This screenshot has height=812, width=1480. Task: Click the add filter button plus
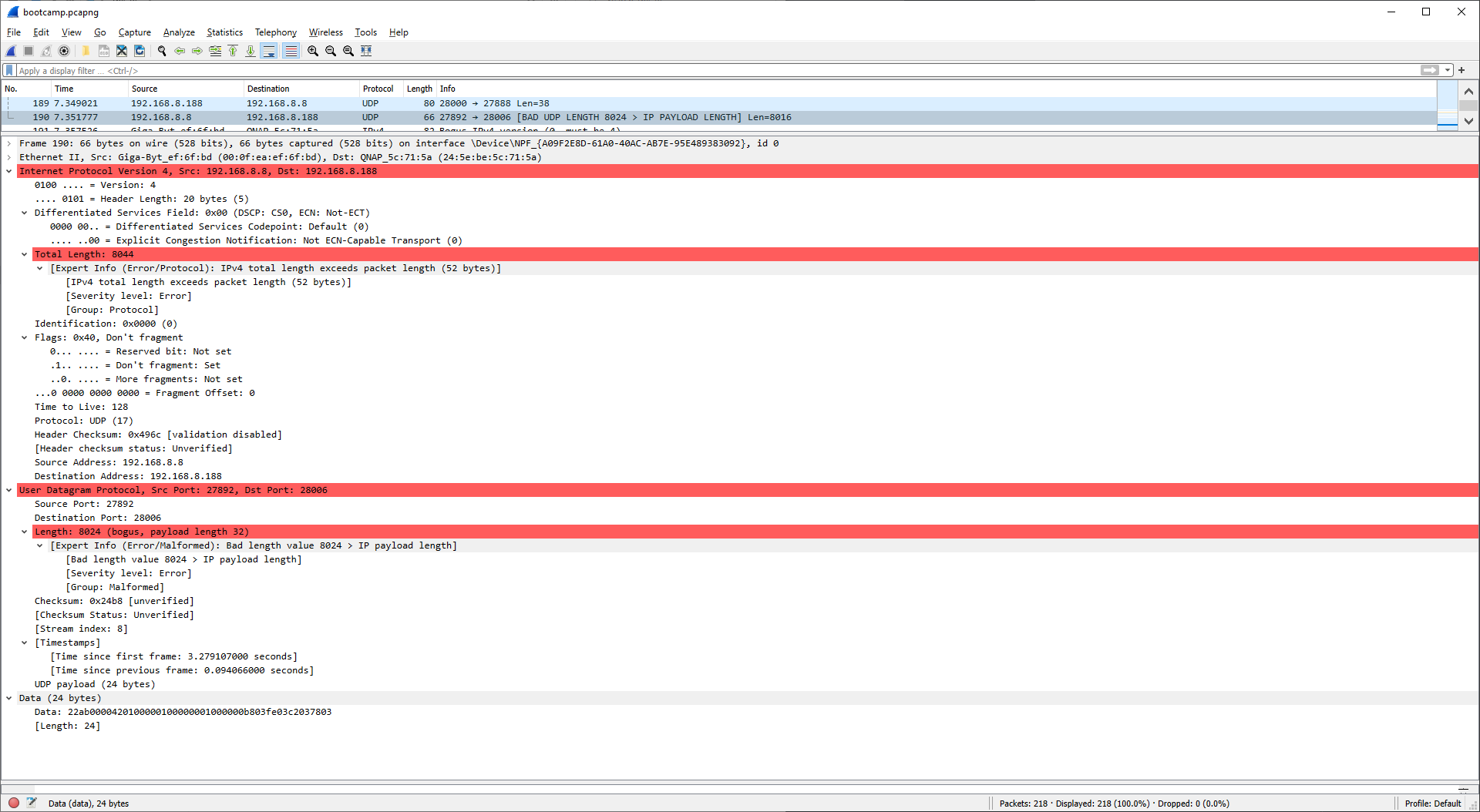pos(1461,70)
